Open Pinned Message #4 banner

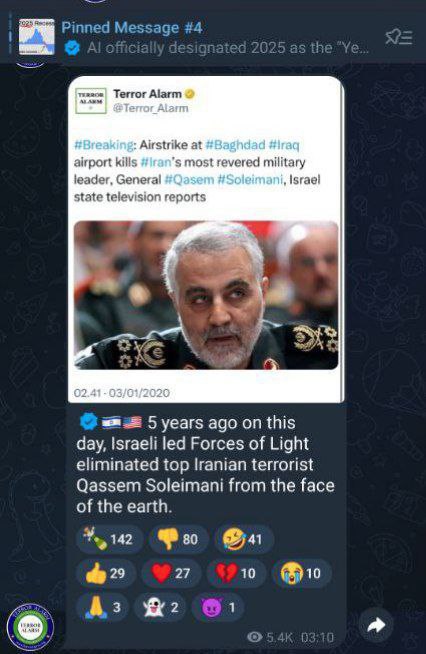(x=213, y=38)
